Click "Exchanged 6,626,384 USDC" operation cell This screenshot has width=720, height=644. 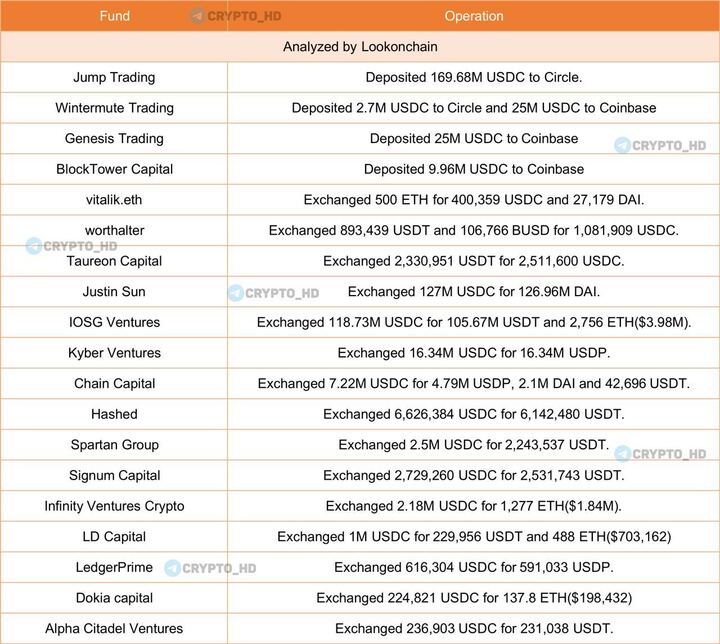click(474, 414)
